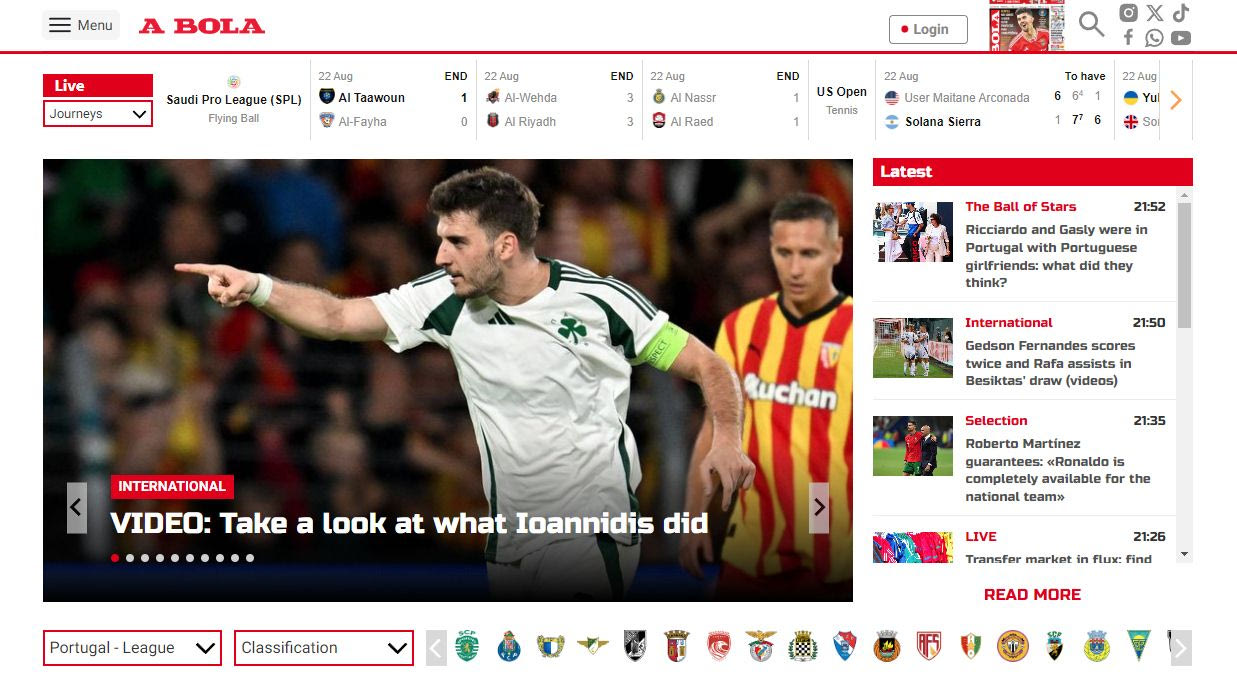The image size is (1237, 684).
Task: Choose the Benfica eagle crest
Action: 761,647
